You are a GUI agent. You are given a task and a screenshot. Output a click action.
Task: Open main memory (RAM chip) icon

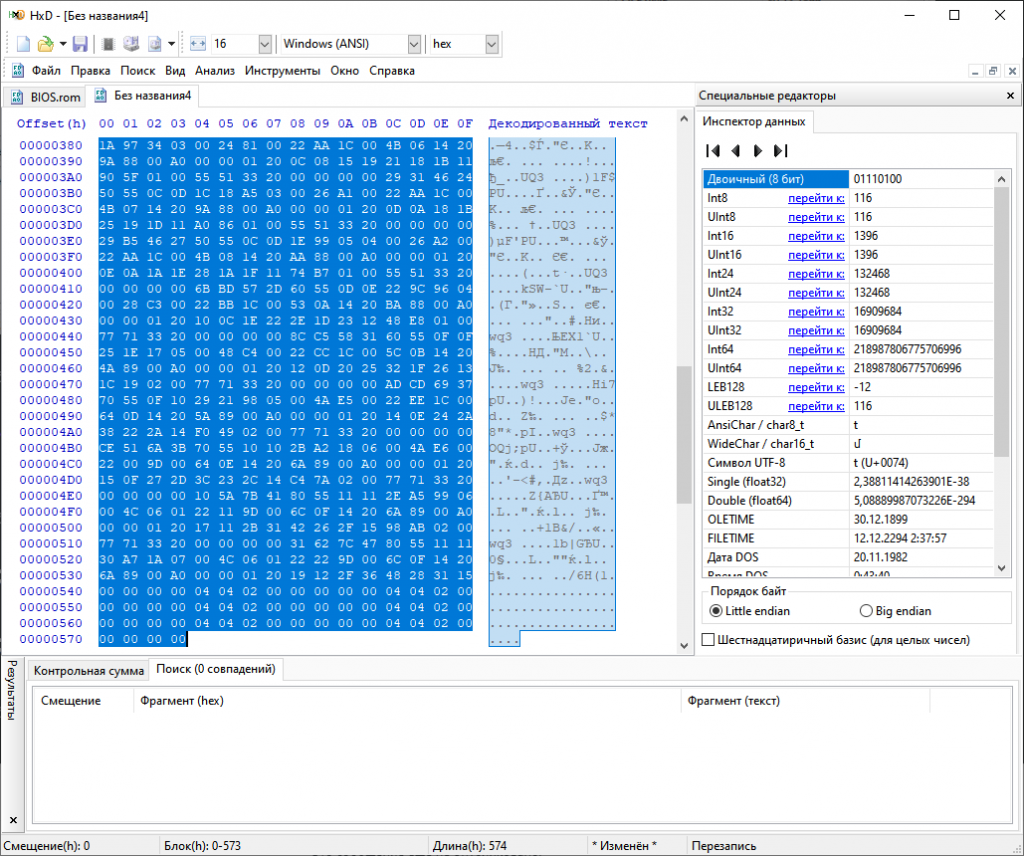pos(108,44)
